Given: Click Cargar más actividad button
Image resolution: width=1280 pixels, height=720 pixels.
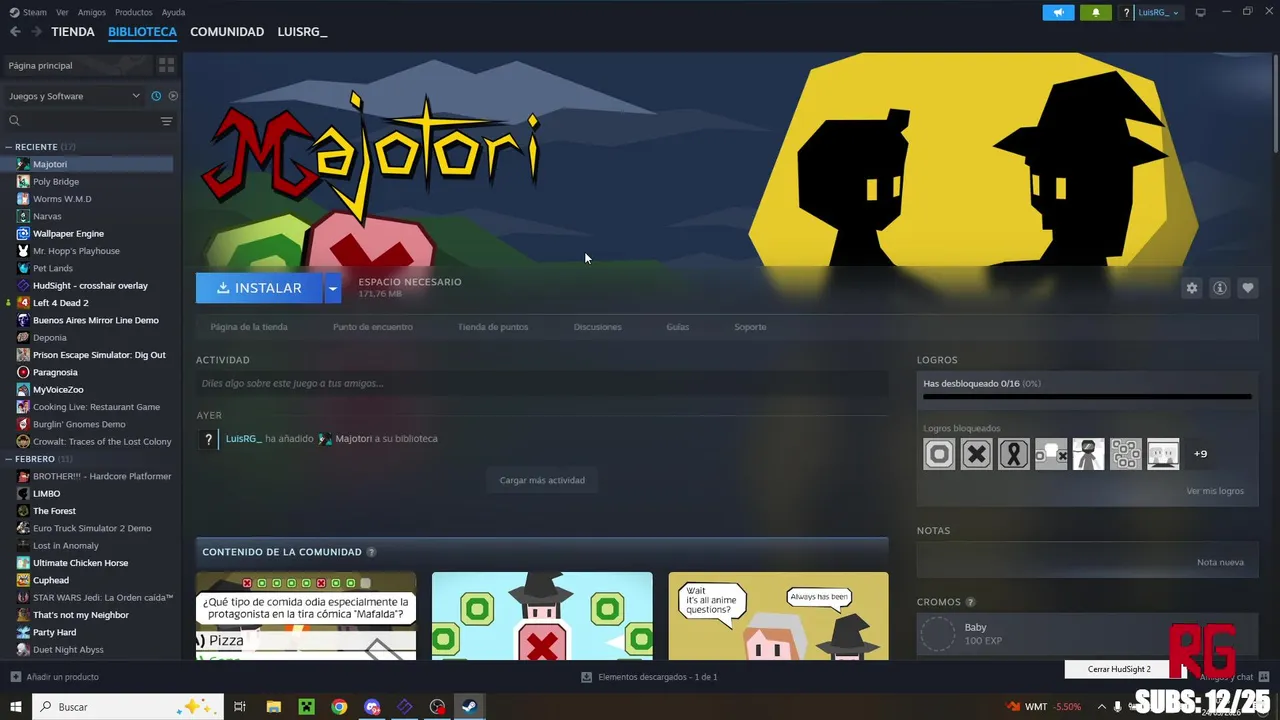Looking at the screenshot, I should 542,480.
